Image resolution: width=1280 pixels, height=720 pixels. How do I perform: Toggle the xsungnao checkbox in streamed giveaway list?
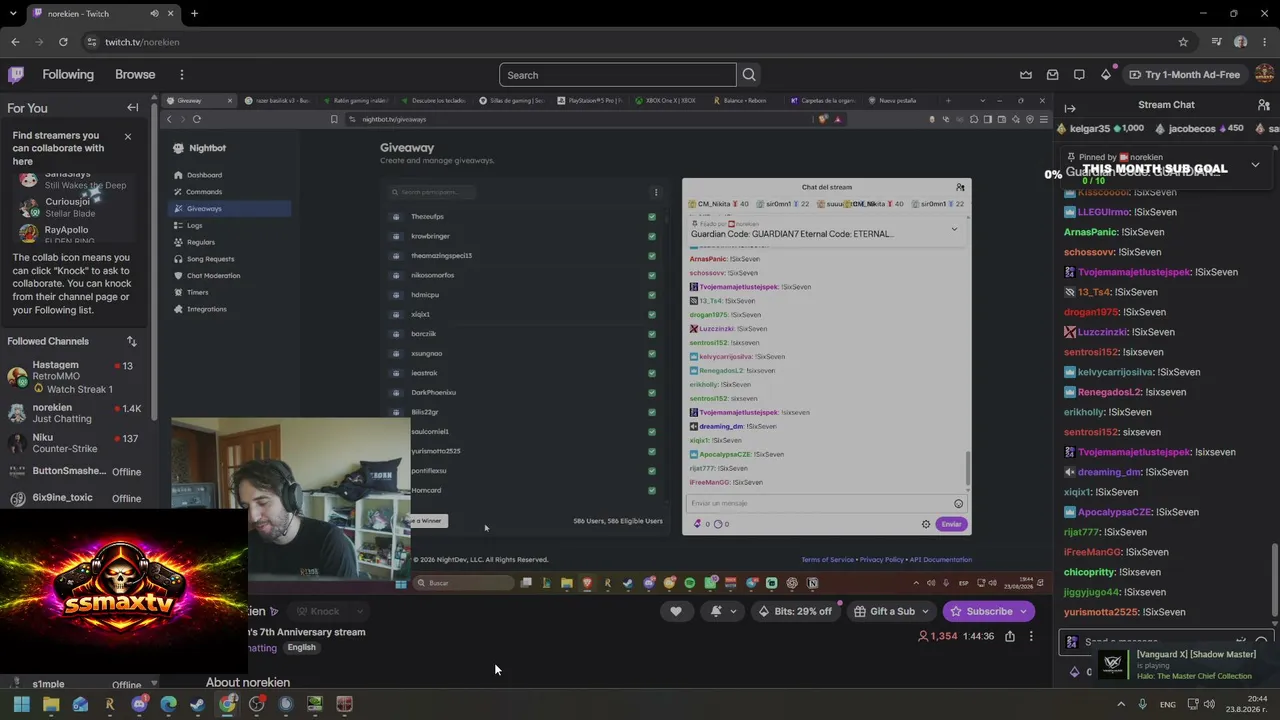pos(652,353)
